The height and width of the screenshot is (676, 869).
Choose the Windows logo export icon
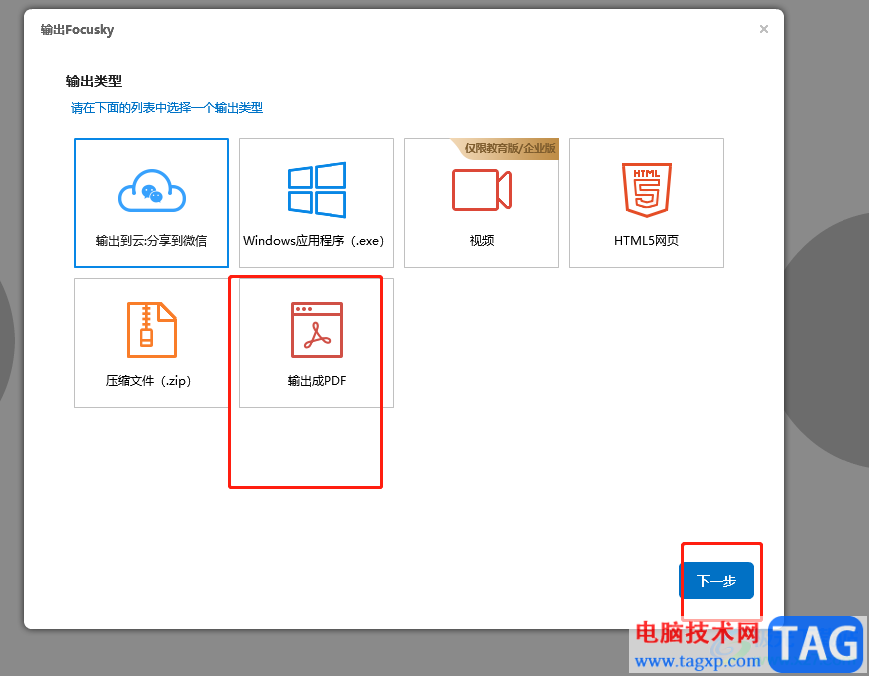[x=316, y=190]
